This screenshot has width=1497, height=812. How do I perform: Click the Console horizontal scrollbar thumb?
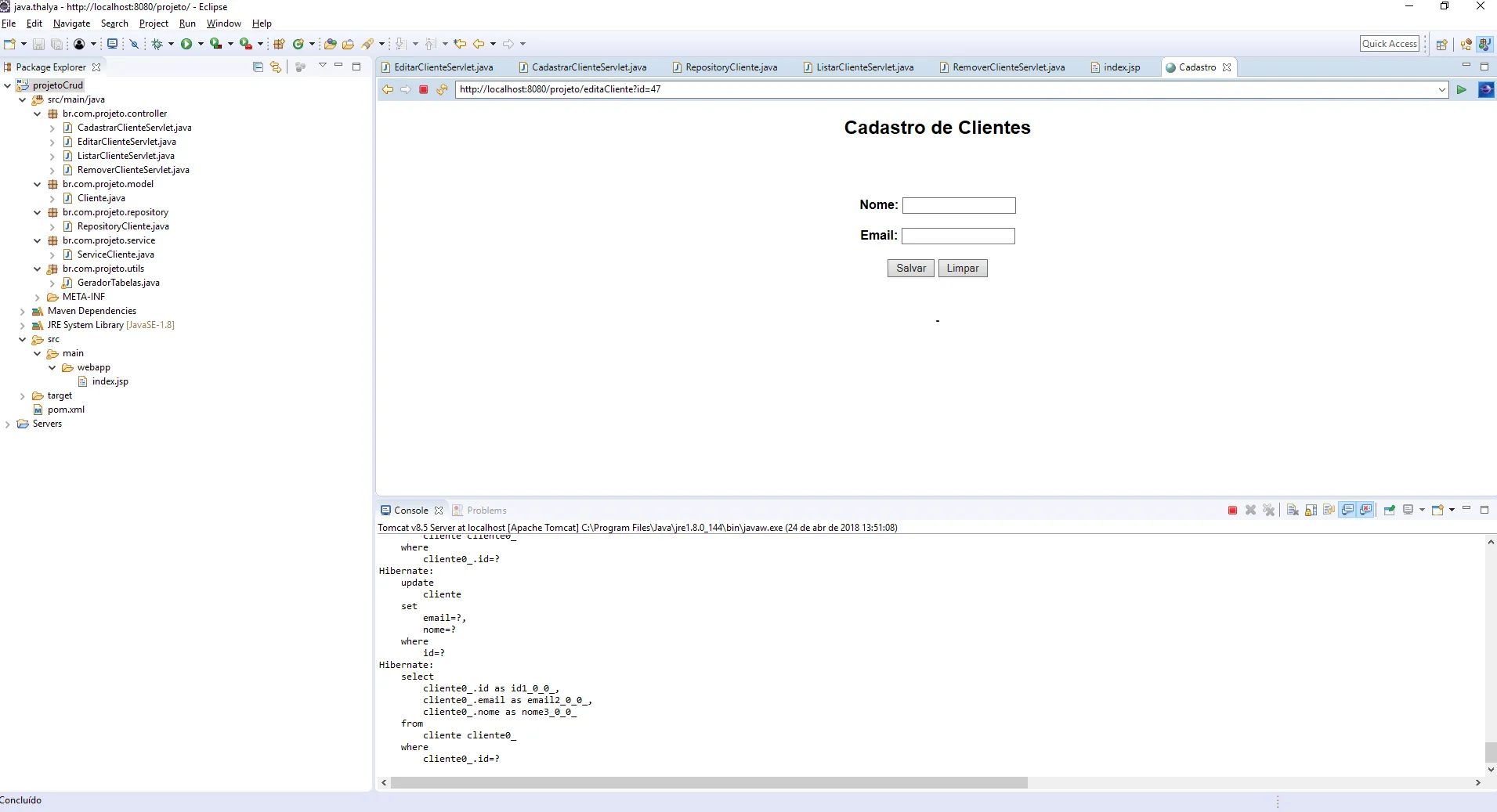(x=709, y=783)
